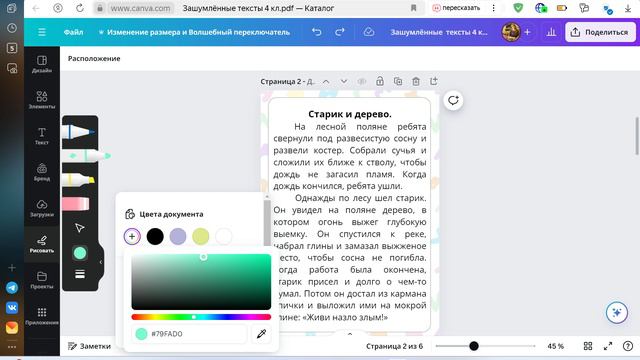The image size is (640, 360).
Task: Check cloud save status icon
Action: pyautogui.click(x=369, y=32)
